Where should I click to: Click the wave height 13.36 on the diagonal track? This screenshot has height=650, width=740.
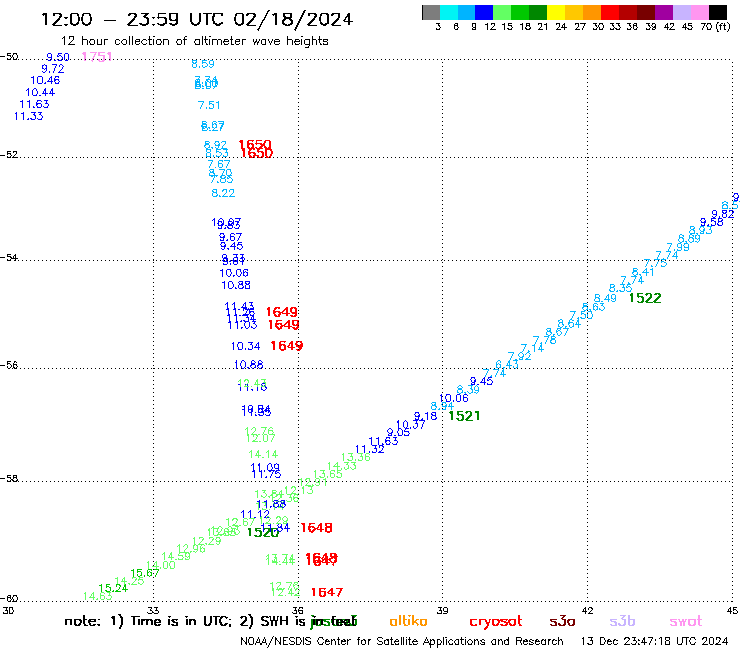(x=356, y=457)
